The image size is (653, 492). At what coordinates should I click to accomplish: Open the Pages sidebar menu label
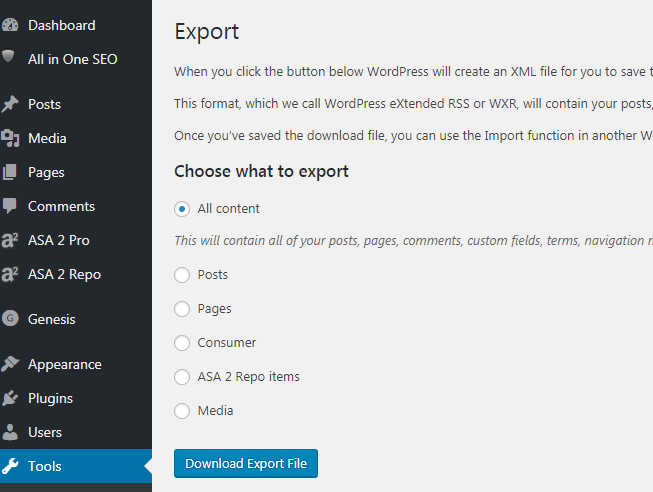point(46,172)
